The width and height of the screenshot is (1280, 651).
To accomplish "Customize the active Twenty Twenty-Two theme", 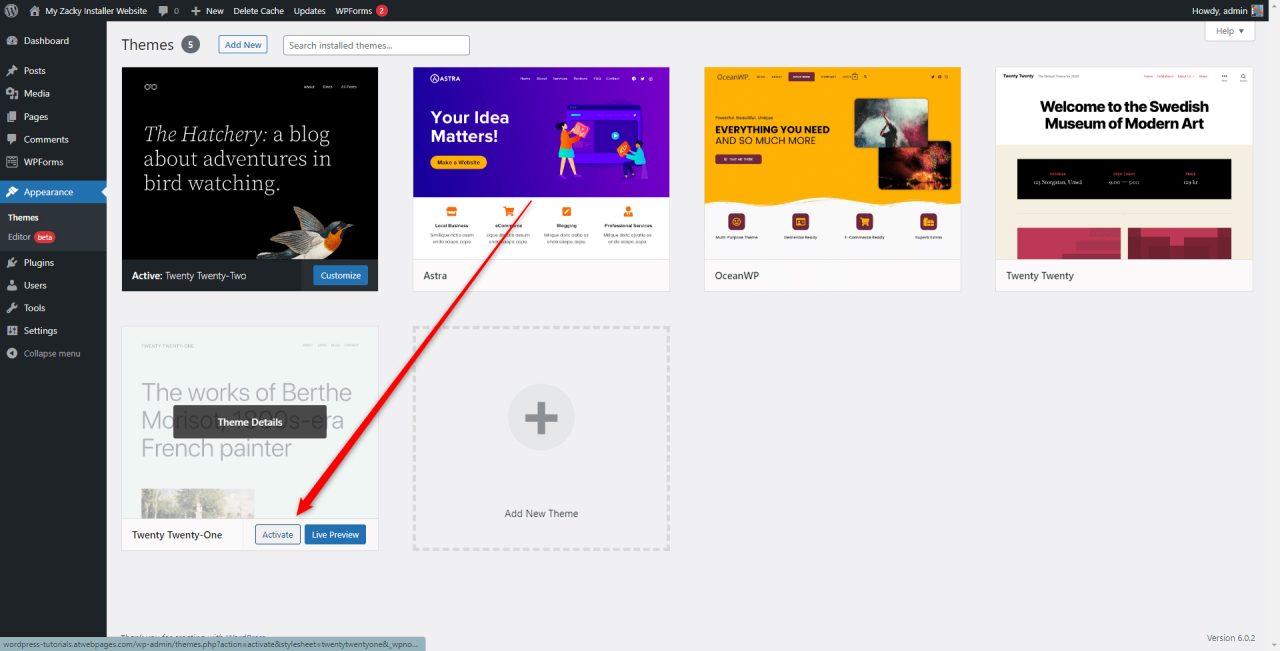I will (339, 274).
